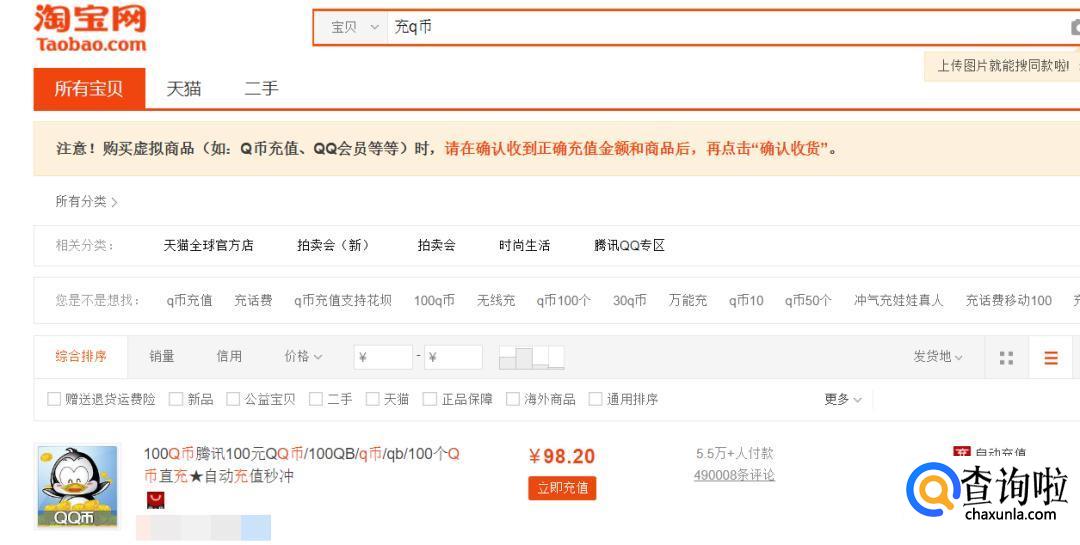
Task: Click the ¥98.20 price text
Action: [x=561, y=456]
